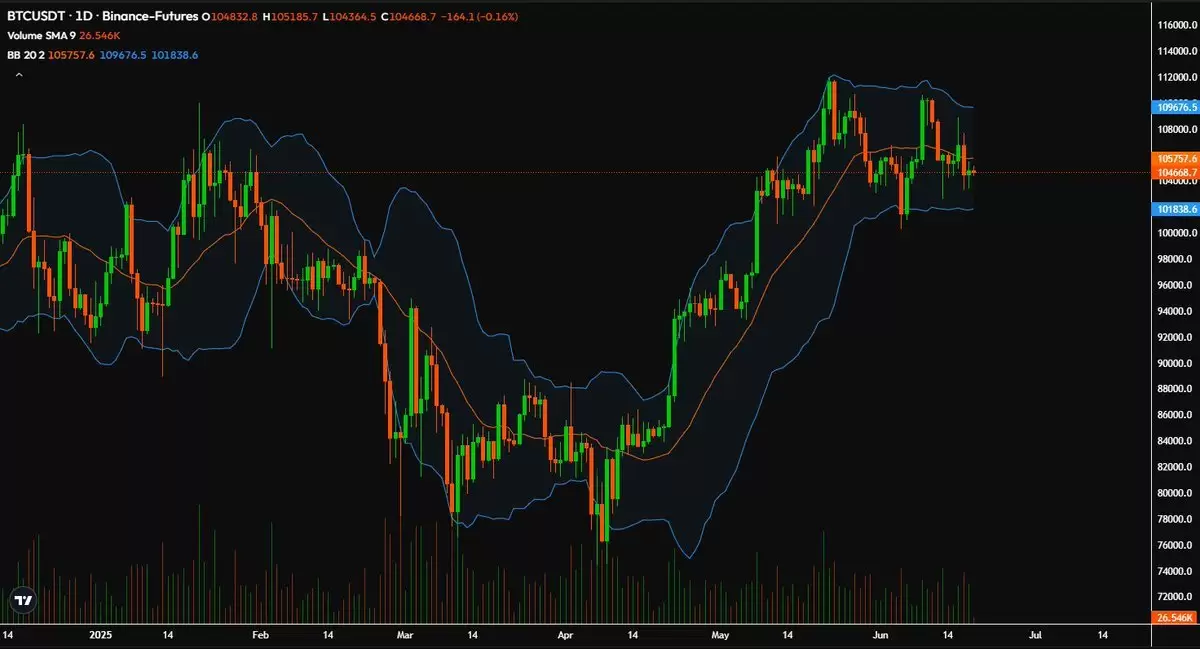The image size is (1200, 649).
Task: Click the Apr label on time axis
Action: click(565, 635)
